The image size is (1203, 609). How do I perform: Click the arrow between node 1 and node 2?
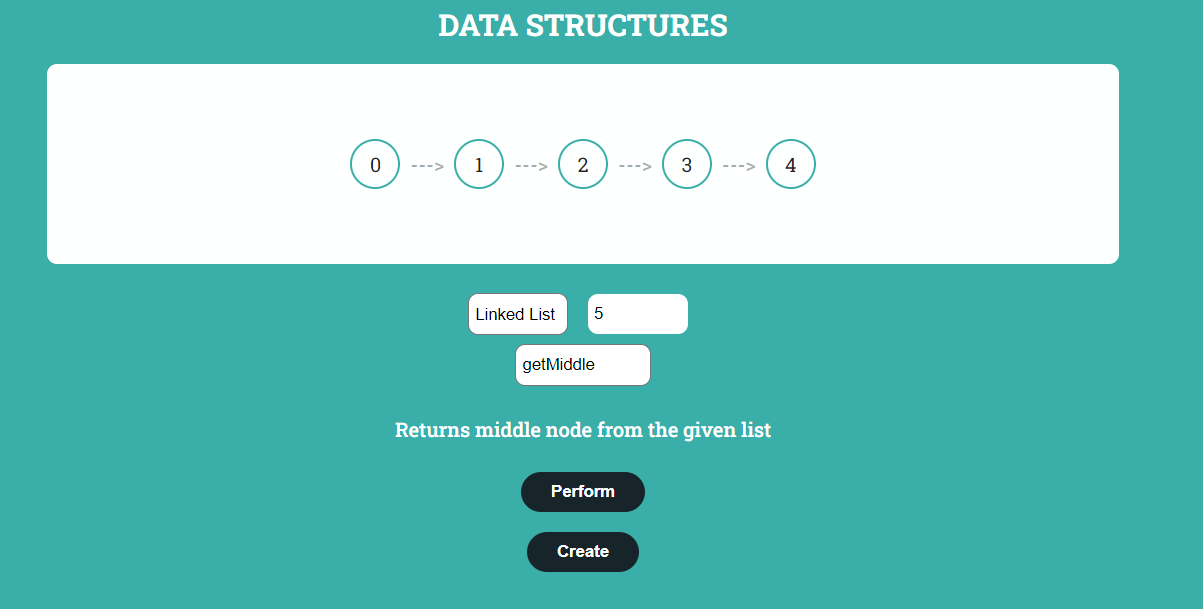pos(531,164)
